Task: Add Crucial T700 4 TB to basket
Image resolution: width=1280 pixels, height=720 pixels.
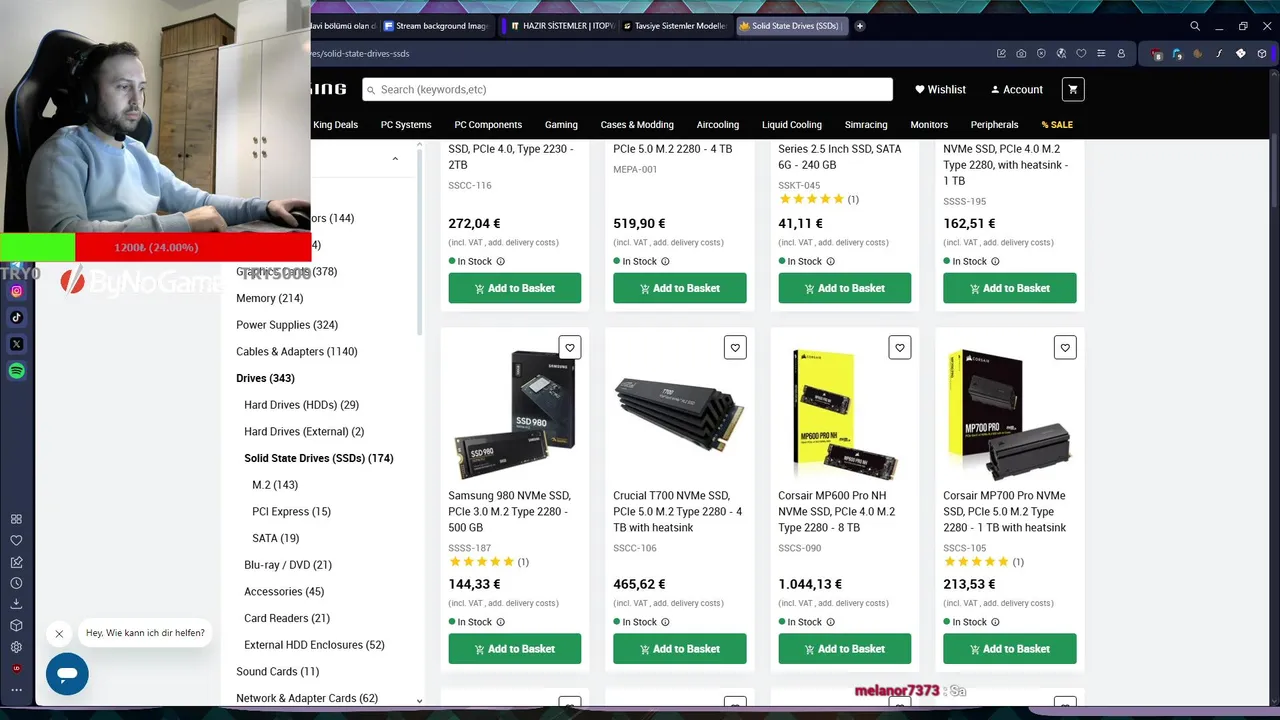Action: [679, 648]
